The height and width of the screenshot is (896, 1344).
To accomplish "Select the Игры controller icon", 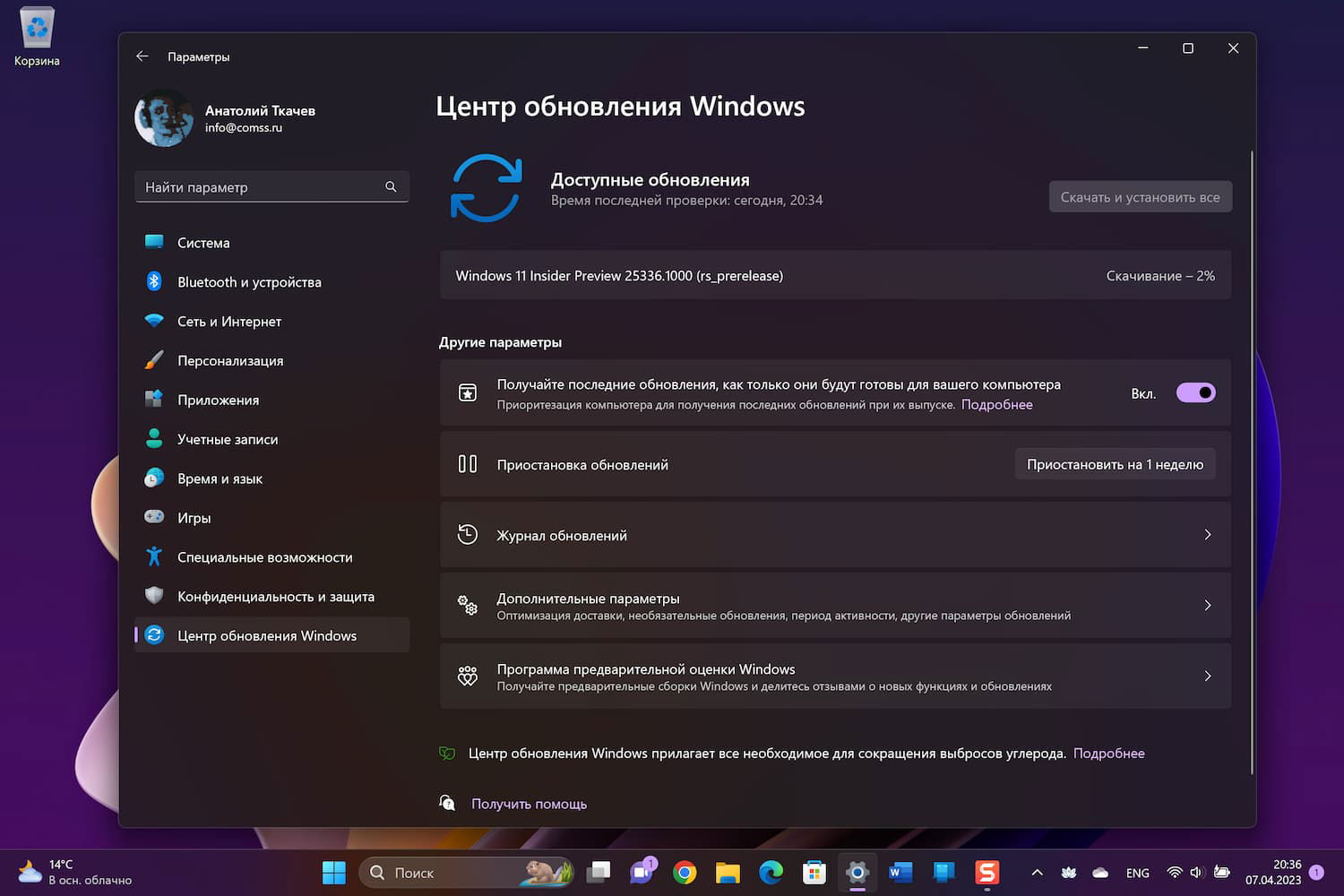I will (x=153, y=517).
